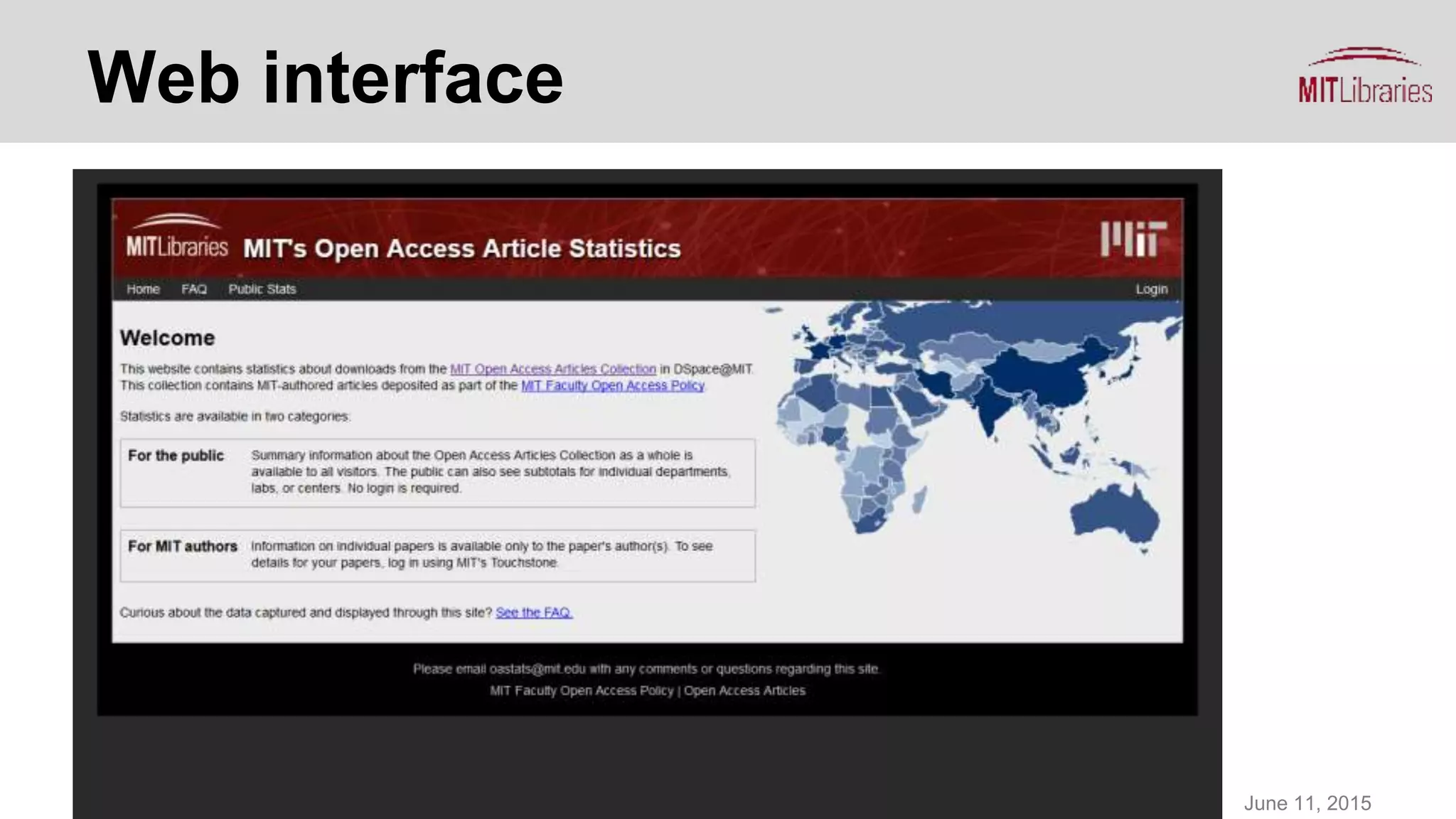Select the For MIT authors box
Screen dimensions: 1456x819
click(x=438, y=555)
